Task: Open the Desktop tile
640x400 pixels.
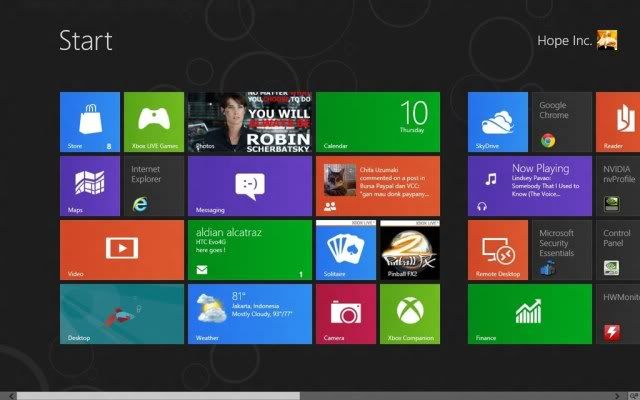Action: 122,314
